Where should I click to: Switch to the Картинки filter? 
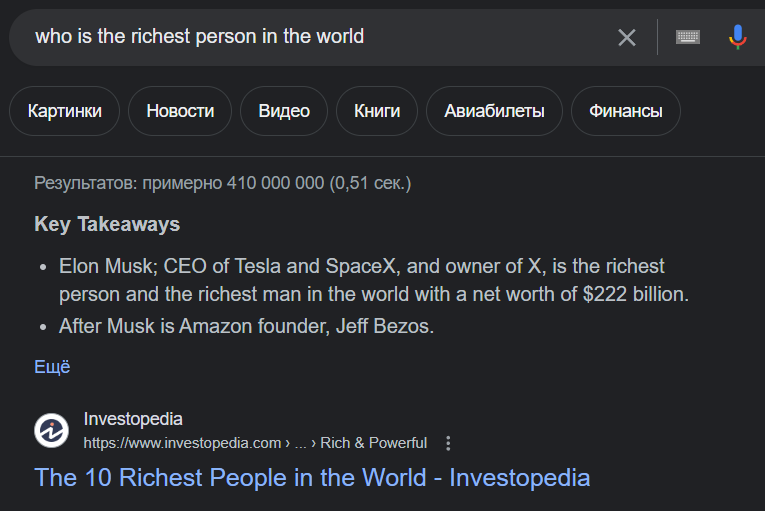[x=65, y=111]
